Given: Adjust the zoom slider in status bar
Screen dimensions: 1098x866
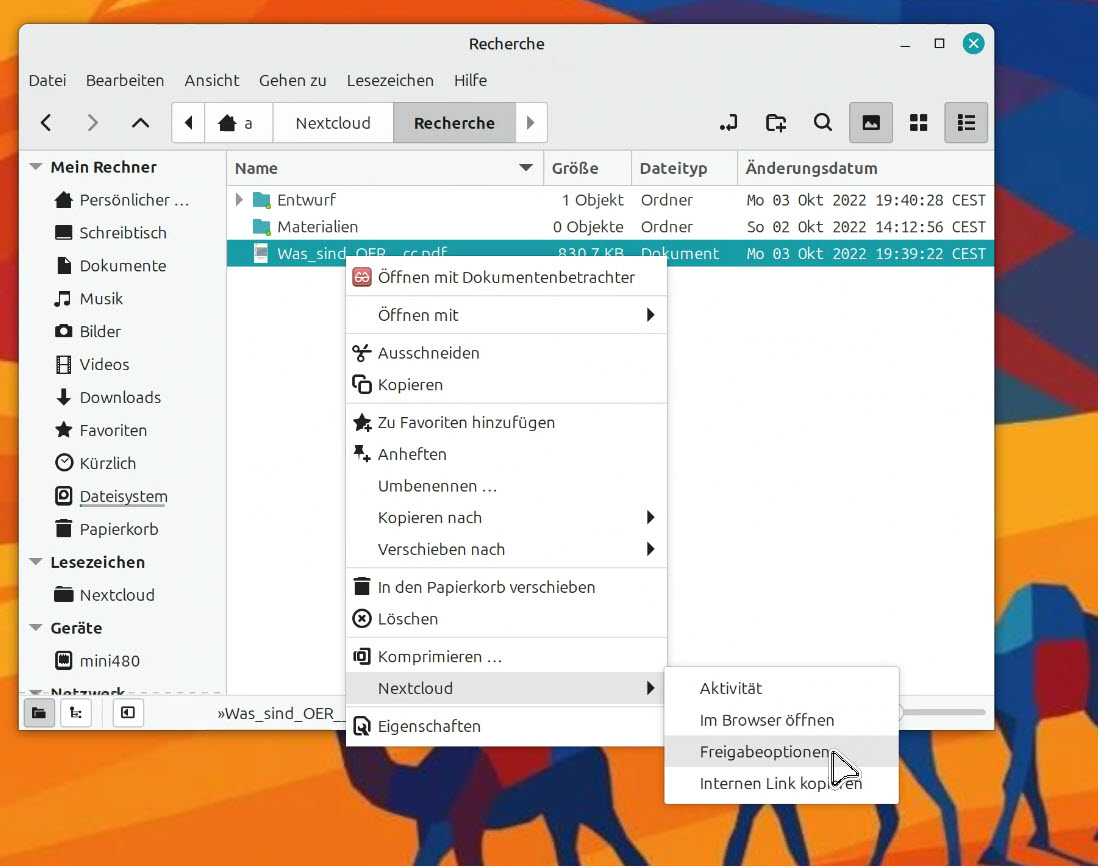Looking at the screenshot, I should (x=940, y=712).
